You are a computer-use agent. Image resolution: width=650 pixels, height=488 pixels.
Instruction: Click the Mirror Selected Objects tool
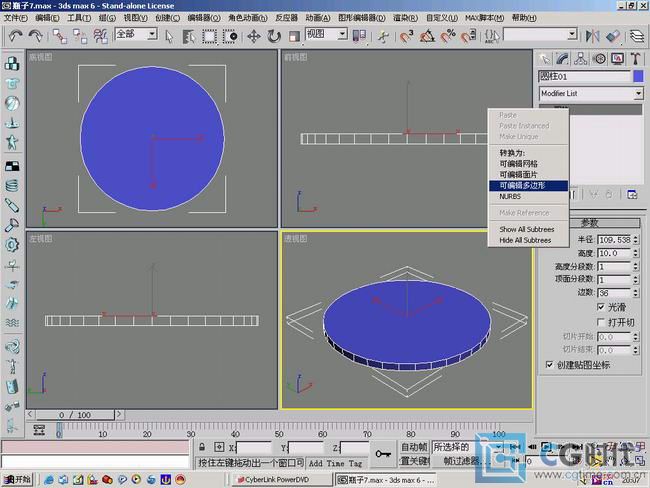[x=592, y=36]
